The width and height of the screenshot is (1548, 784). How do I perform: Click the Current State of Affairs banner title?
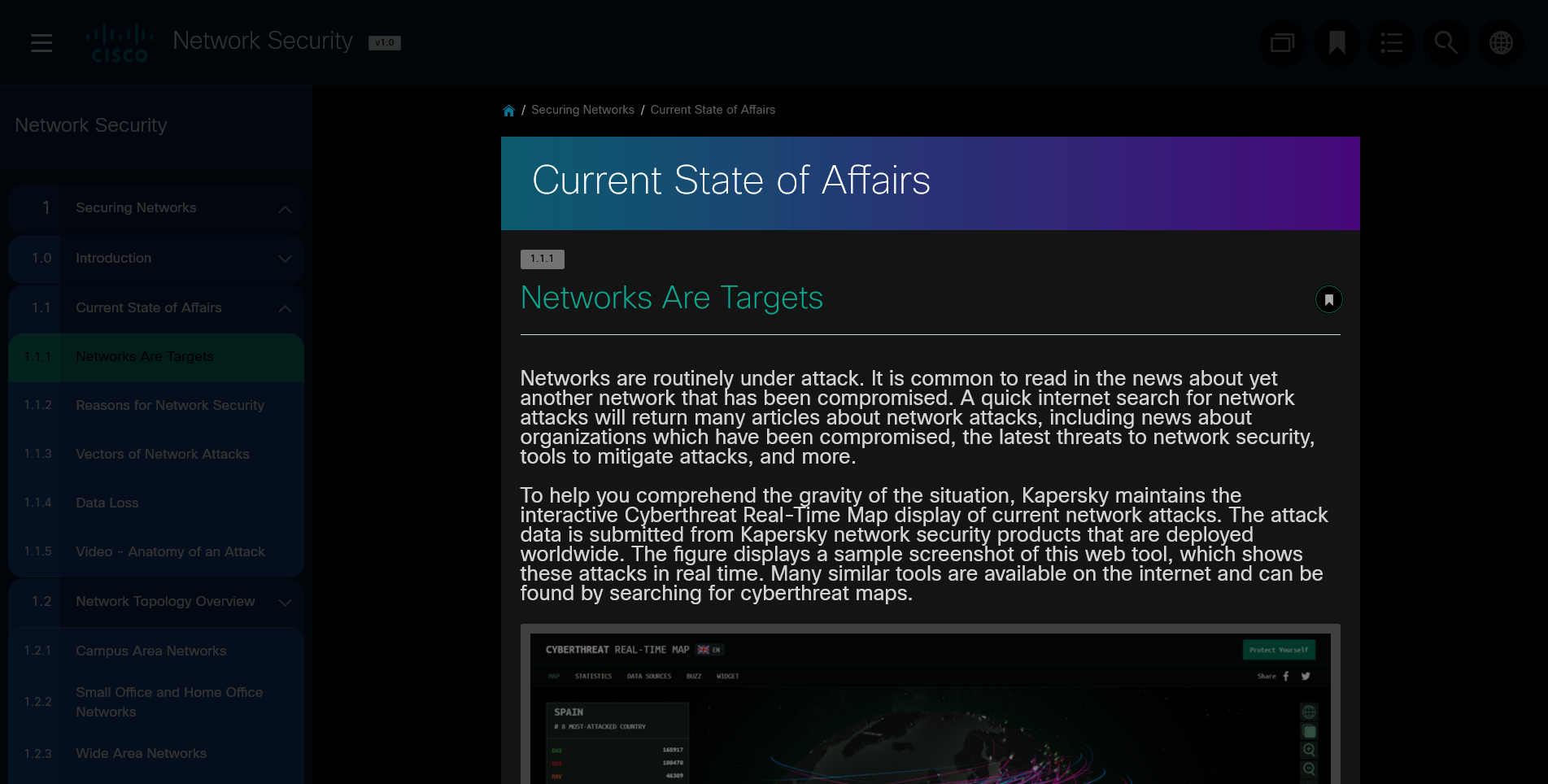pyautogui.click(x=731, y=181)
